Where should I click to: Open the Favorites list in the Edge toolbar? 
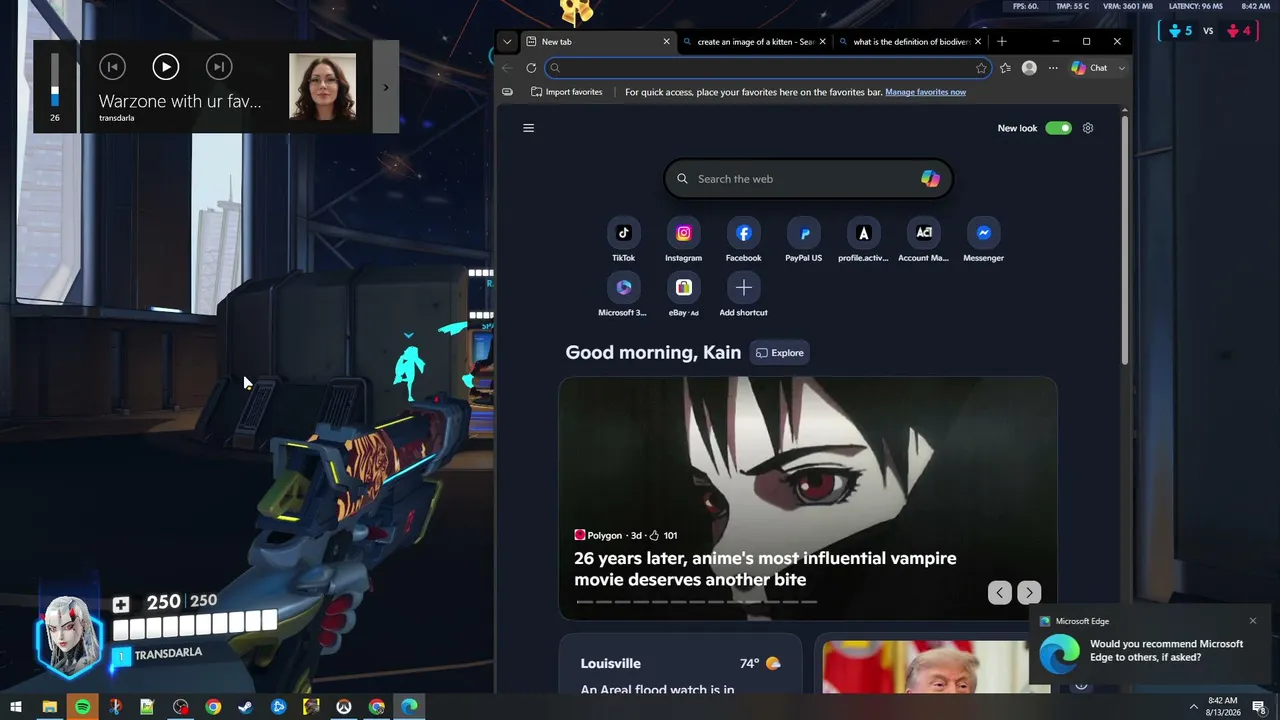[x=1005, y=68]
